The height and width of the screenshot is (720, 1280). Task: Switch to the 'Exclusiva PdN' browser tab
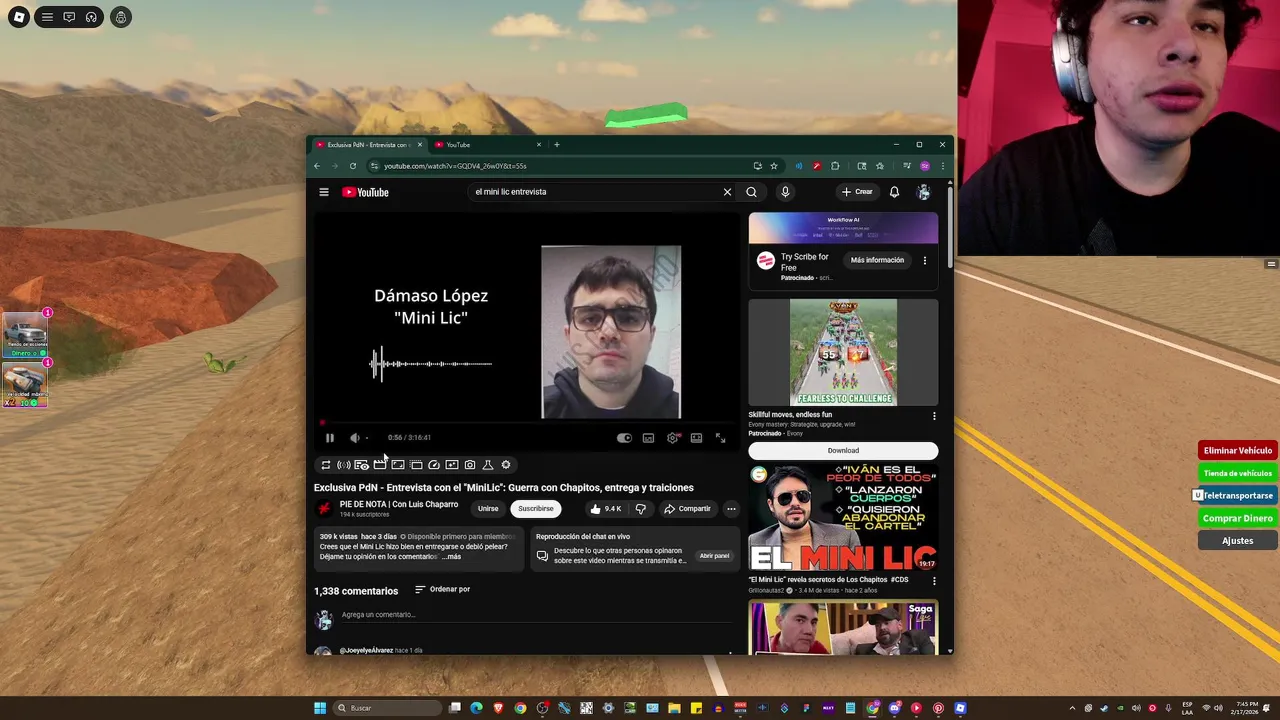pyautogui.click(x=367, y=145)
